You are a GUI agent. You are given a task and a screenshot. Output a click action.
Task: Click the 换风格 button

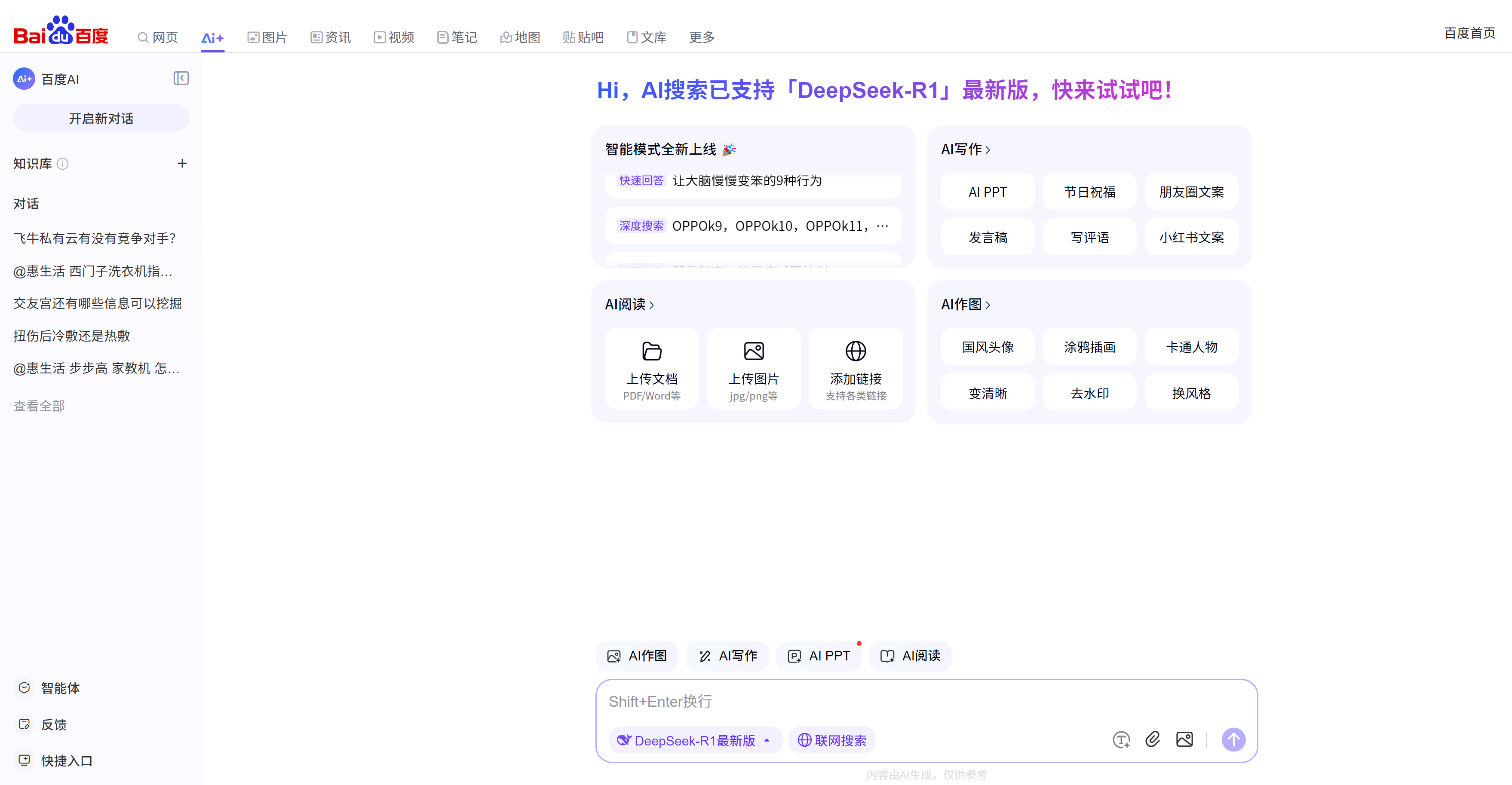click(1191, 393)
